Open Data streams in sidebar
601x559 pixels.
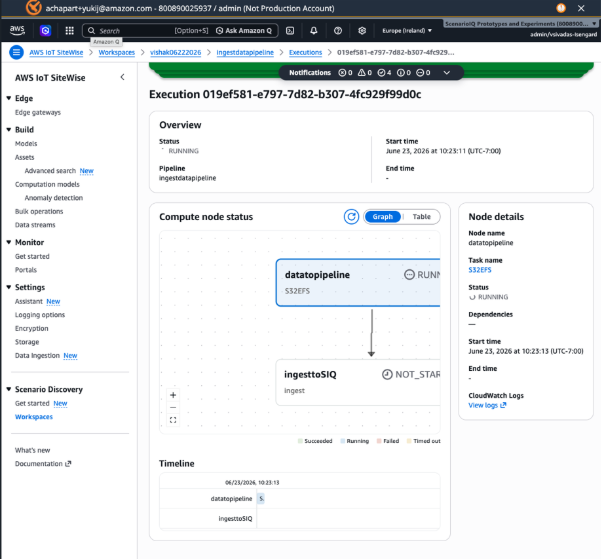click(35, 225)
